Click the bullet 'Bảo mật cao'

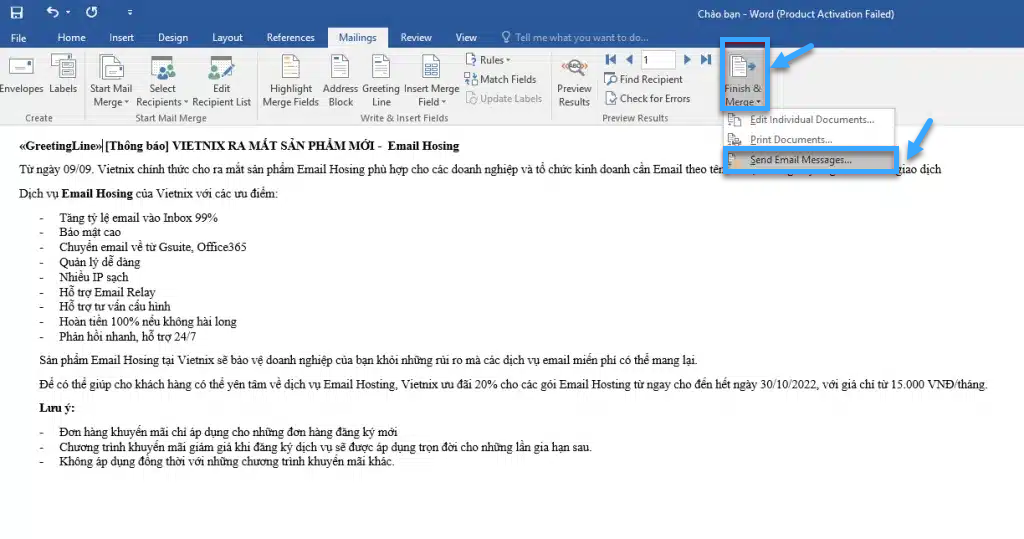pyautogui.click(x=90, y=233)
